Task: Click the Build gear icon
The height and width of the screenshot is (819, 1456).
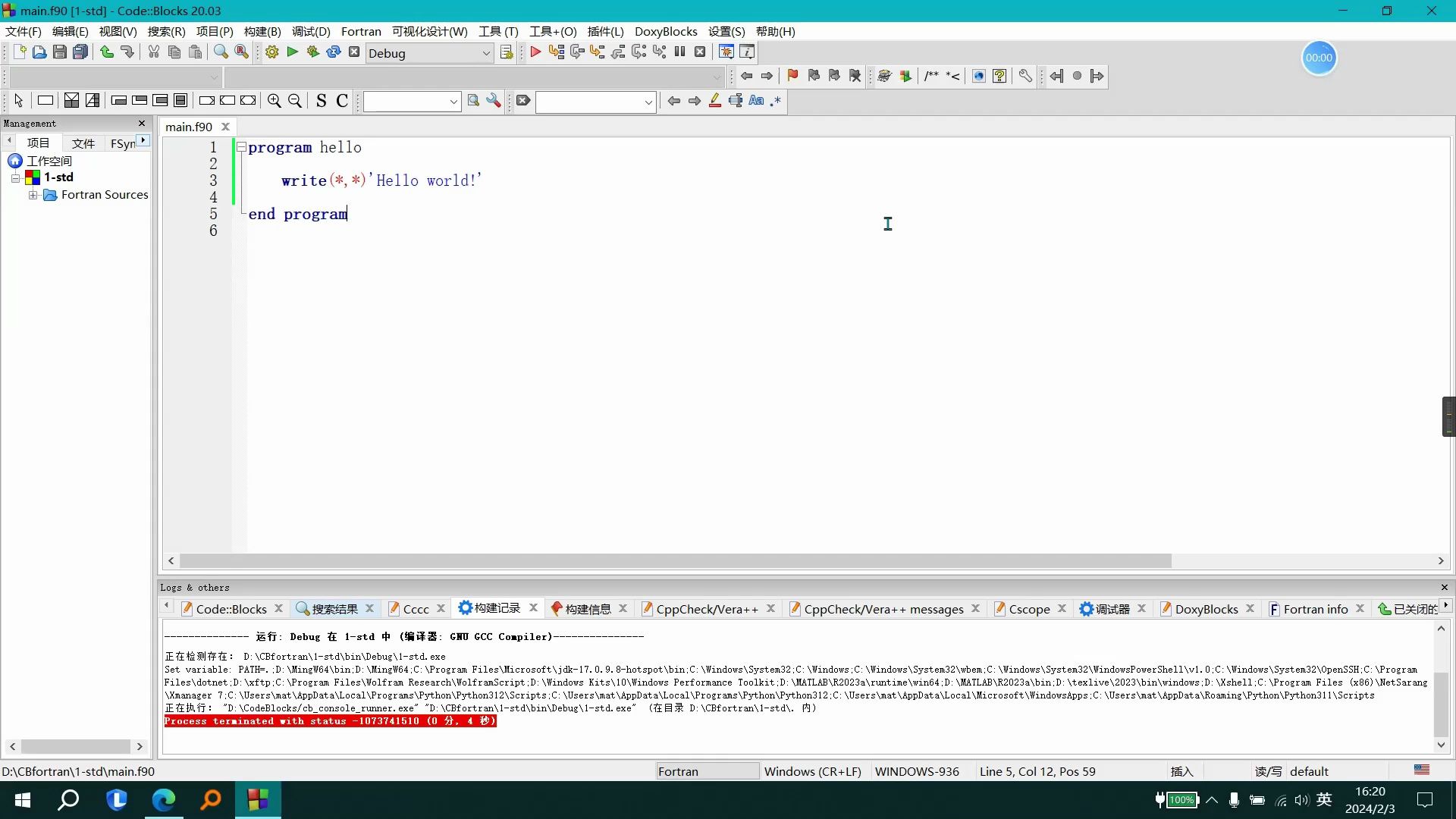Action: [271, 52]
